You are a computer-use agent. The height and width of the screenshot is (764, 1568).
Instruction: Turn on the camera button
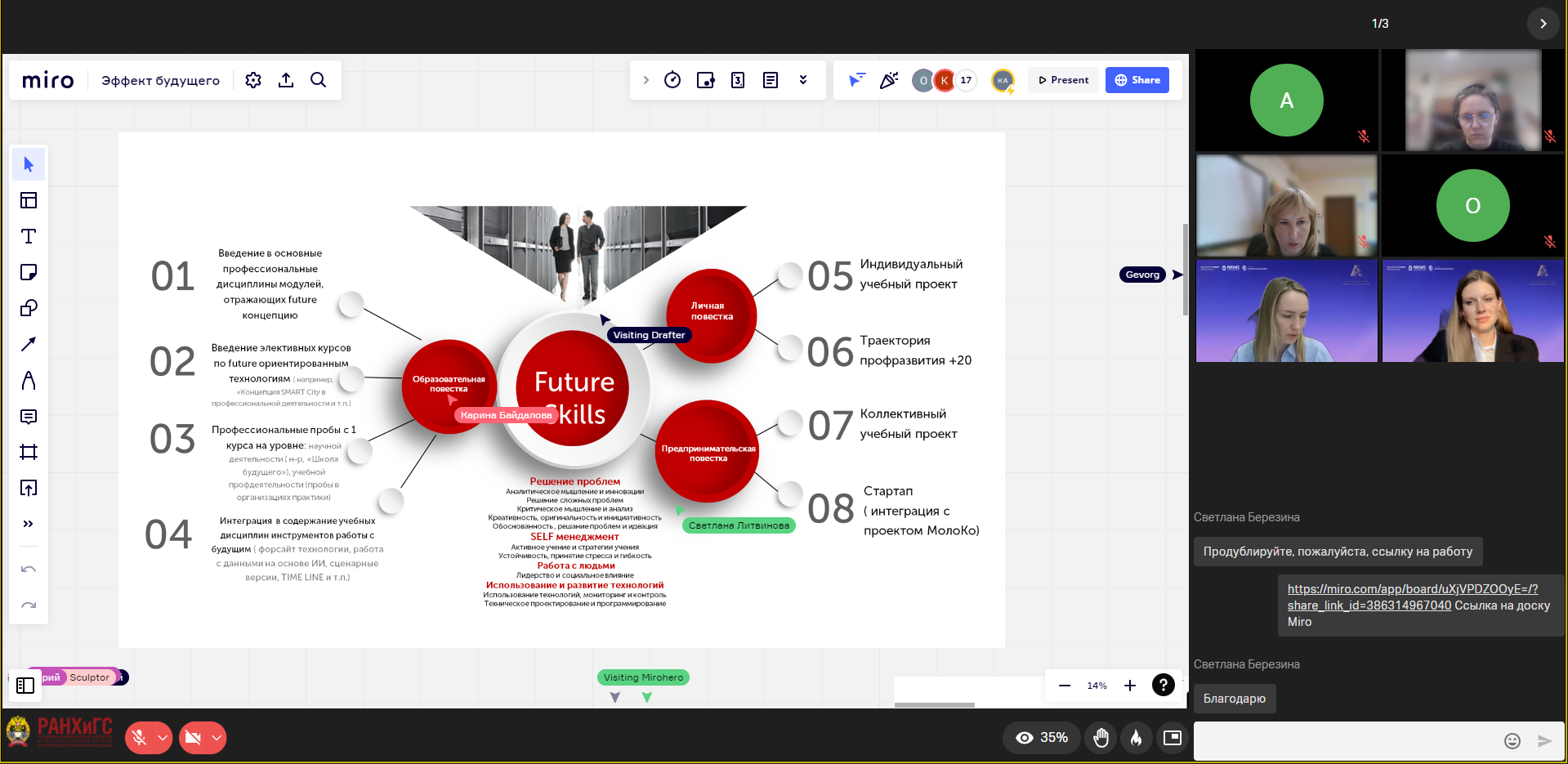click(x=194, y=738)
